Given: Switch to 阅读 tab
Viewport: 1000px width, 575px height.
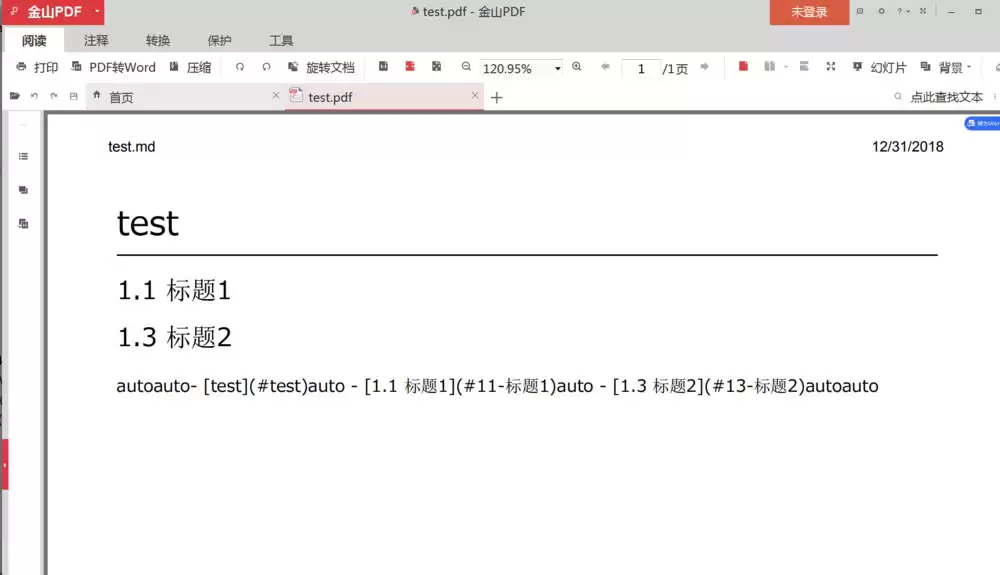Looking at the screenshot, I should tap(34, 41).
